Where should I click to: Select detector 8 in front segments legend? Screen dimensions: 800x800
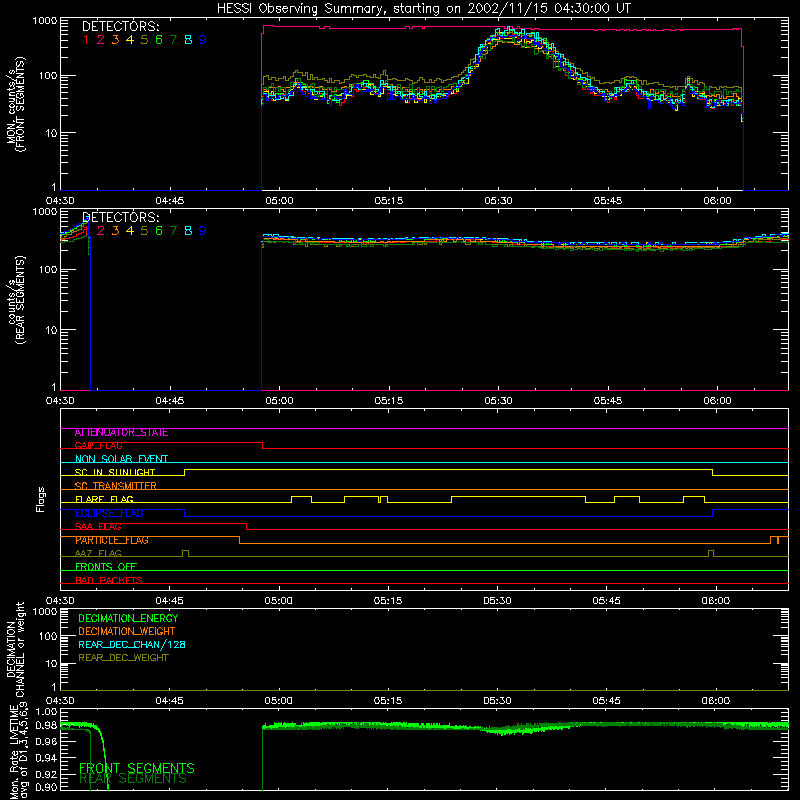(188, 40)
